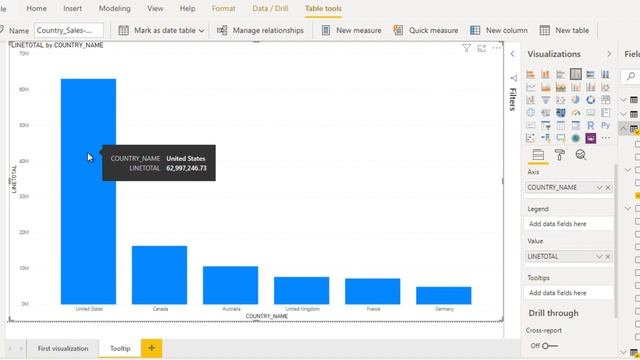This screenshot has width=640, height=360.
Task: Select the Matrix visual
Action: click(576, 126)
